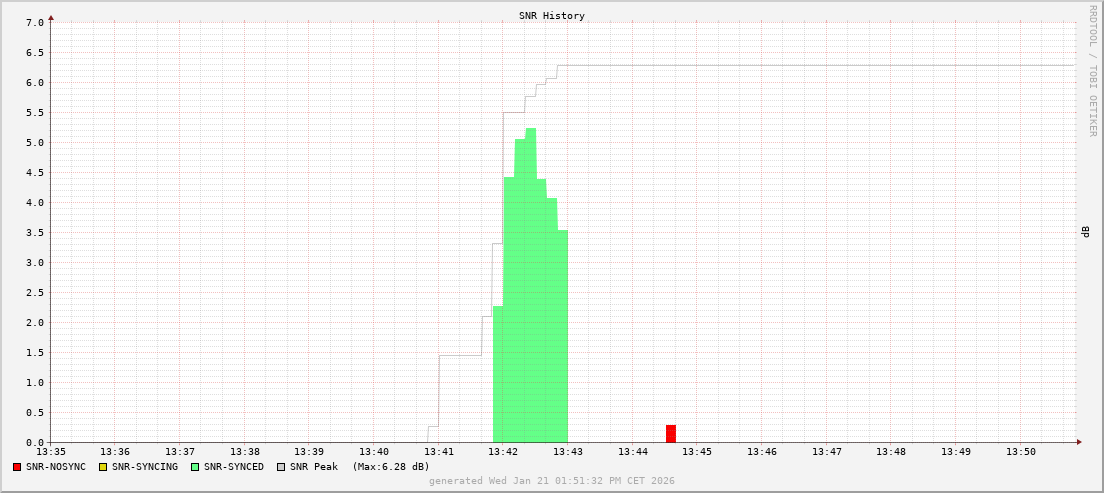Screen dimensions: 1104x493
Task: Click the SNR History chart title
Action: coord(552,16)
